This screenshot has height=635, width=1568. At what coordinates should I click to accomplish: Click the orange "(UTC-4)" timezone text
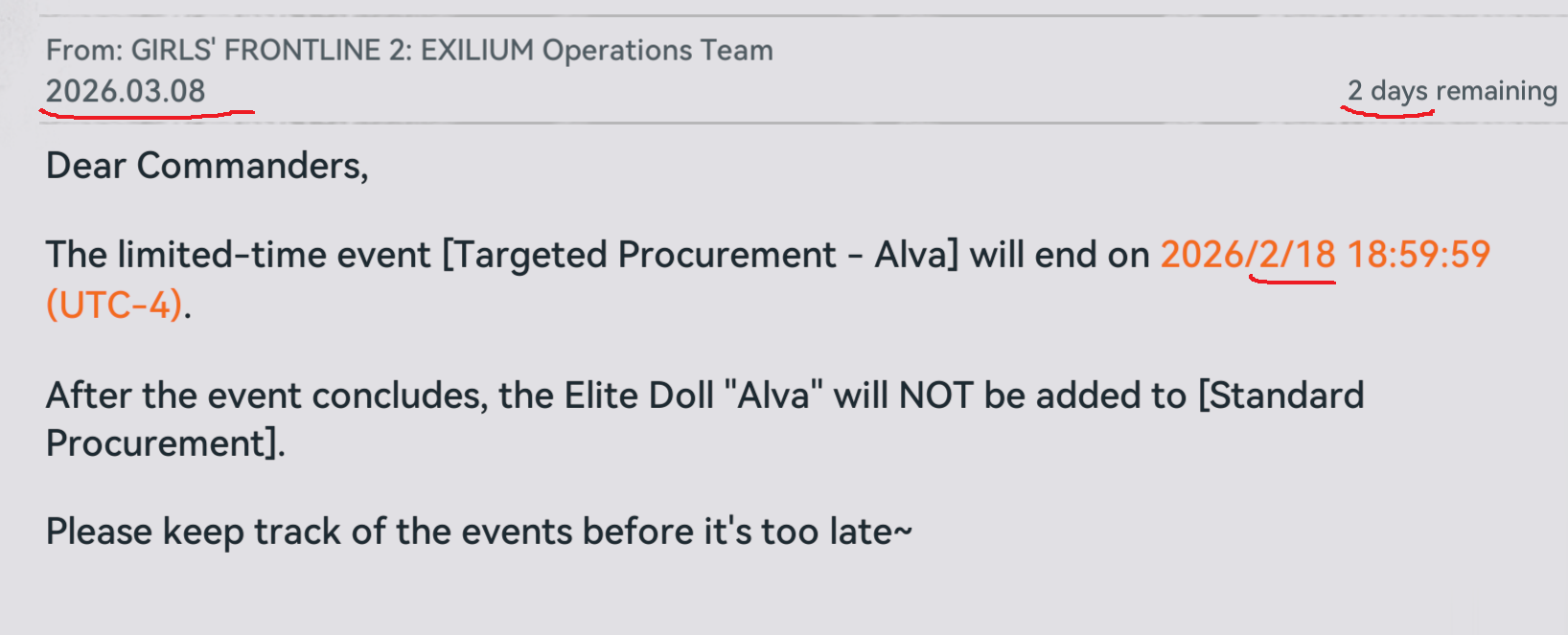click(x=114, y=306)
